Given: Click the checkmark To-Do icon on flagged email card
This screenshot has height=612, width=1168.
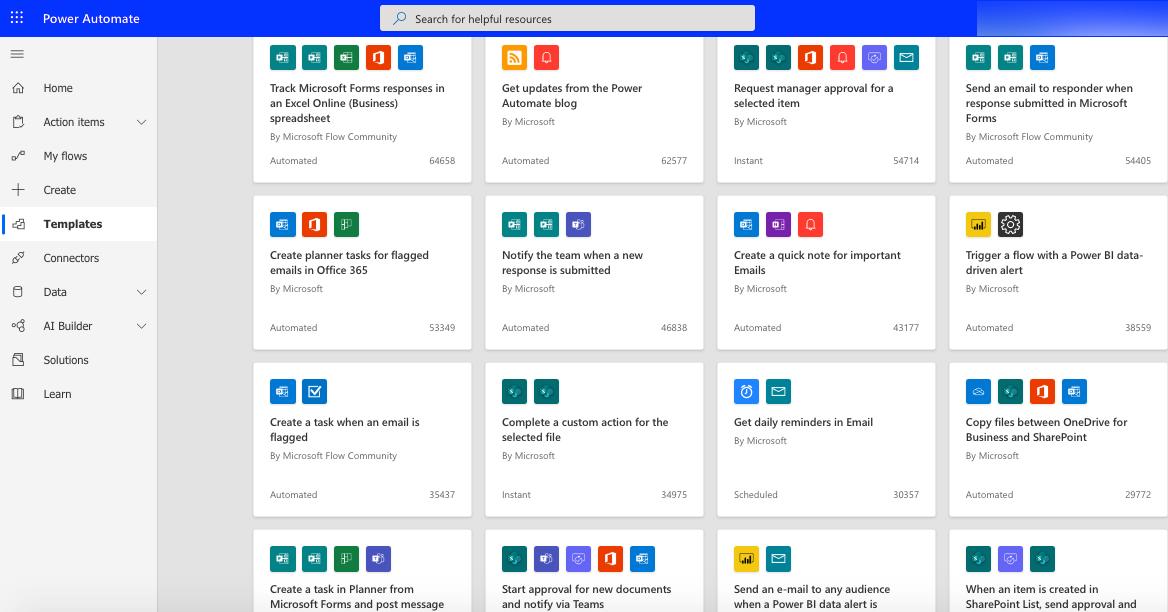Looking at the screenshot, I should click(x=314, y=392).
